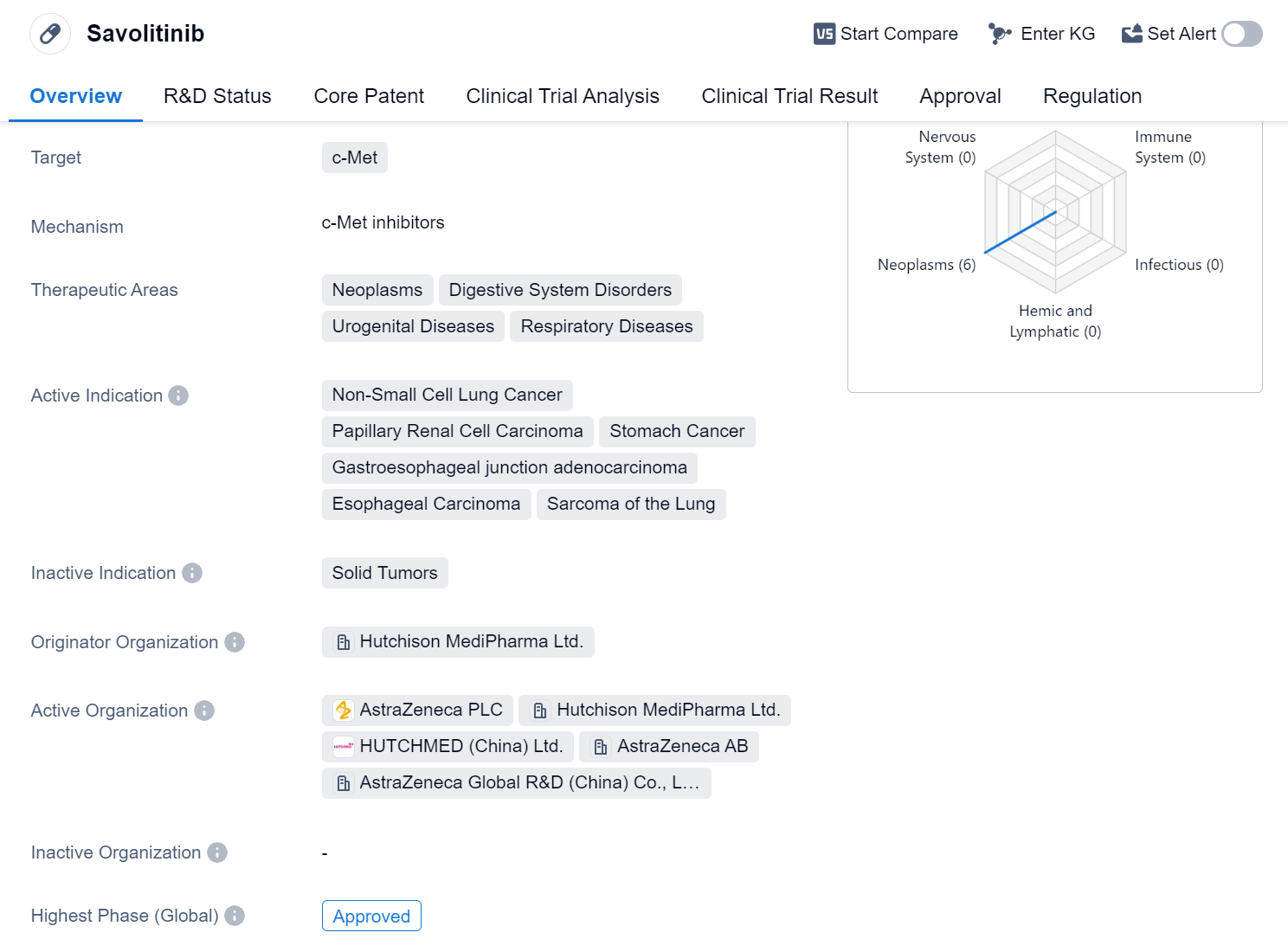Click the Approved phase badge
The height and width of the screenshot is (952, 1288).
click(x=371, y=916)
